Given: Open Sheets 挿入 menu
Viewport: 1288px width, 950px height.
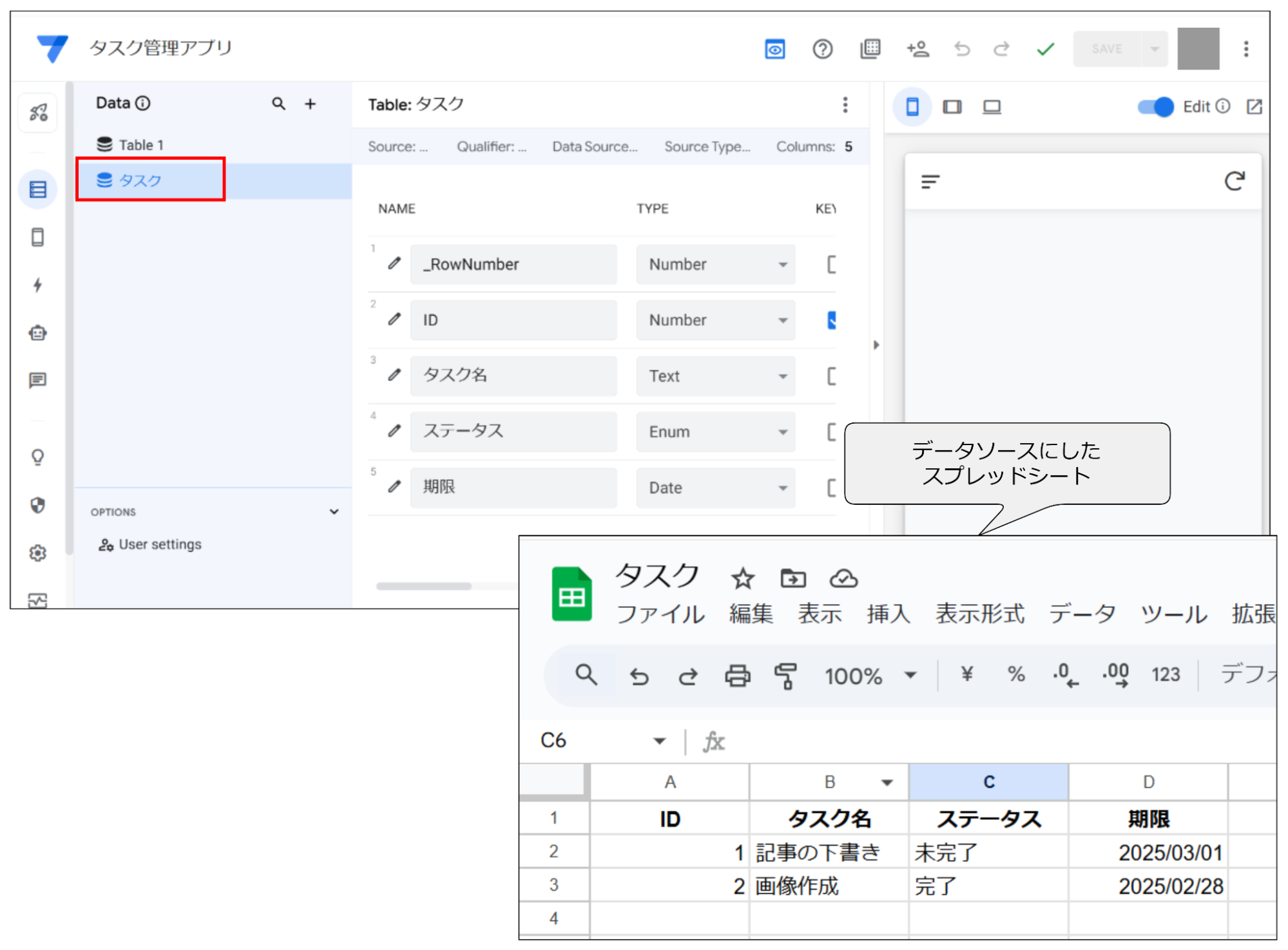Looking at the screenshot, I should point(889,614).
